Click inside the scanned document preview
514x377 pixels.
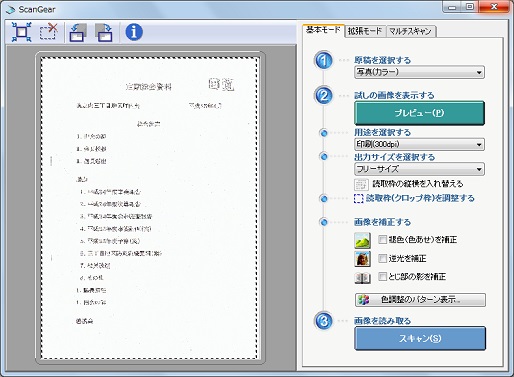tap(150, 208)
